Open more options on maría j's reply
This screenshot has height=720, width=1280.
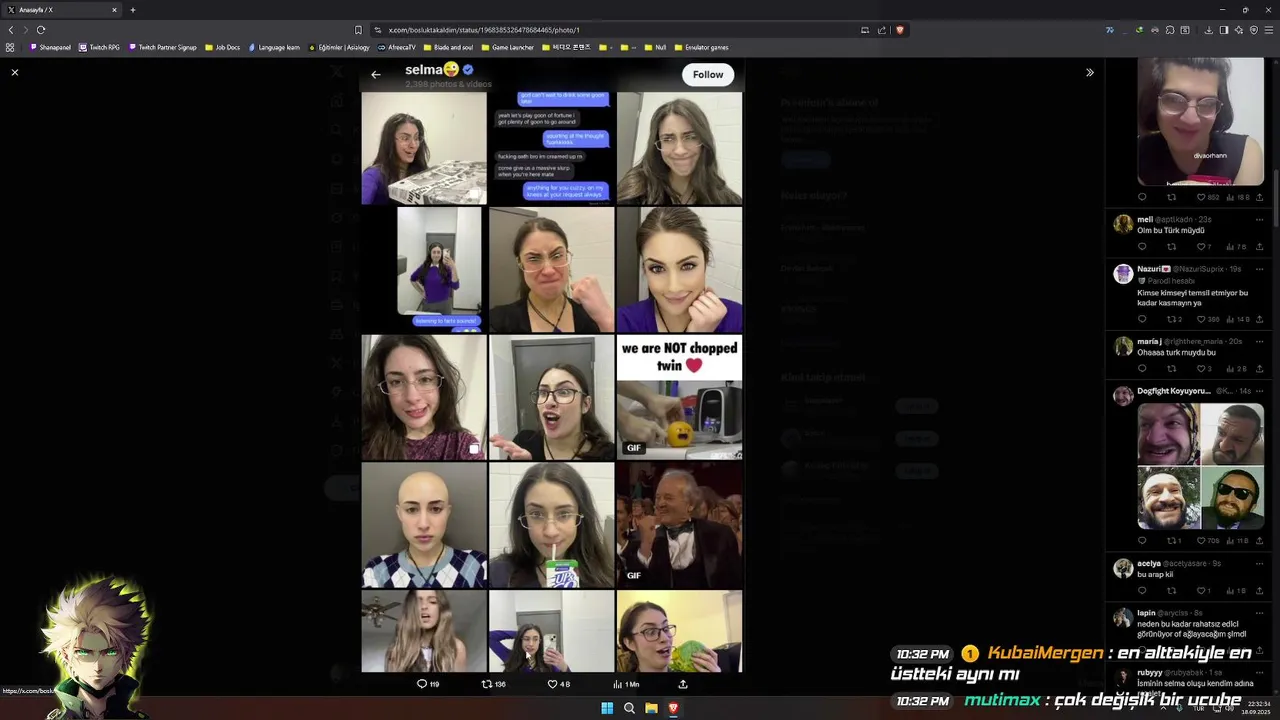(x=1259, y=341)
